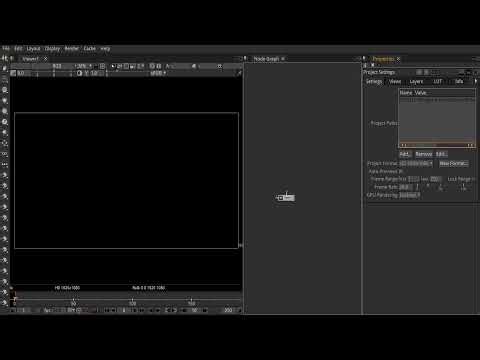Open the File menu
Image resolution: width=480 pixels, height=360 pixels.
(x=6, y=49)
